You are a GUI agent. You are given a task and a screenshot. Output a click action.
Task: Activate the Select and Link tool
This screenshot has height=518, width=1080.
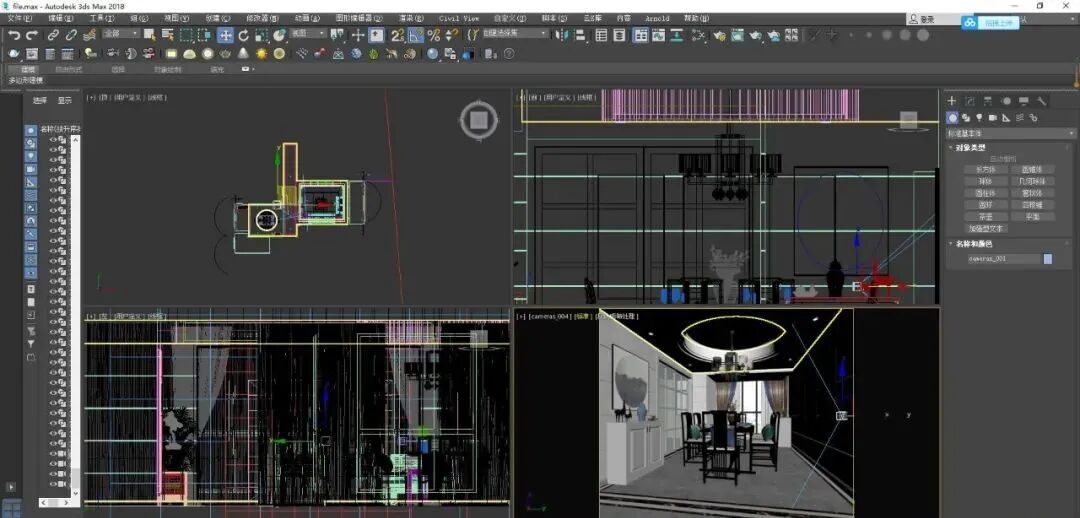(x=54, y=35)
